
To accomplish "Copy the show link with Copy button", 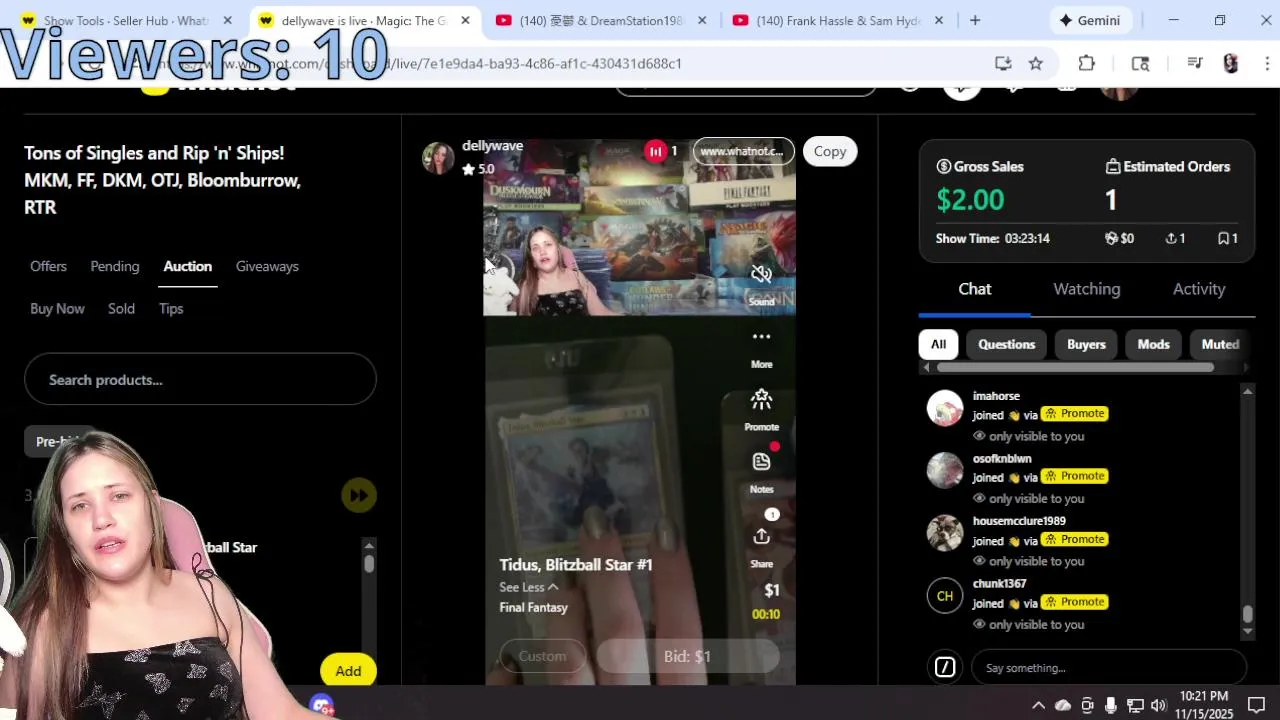I will click(829, 151).
